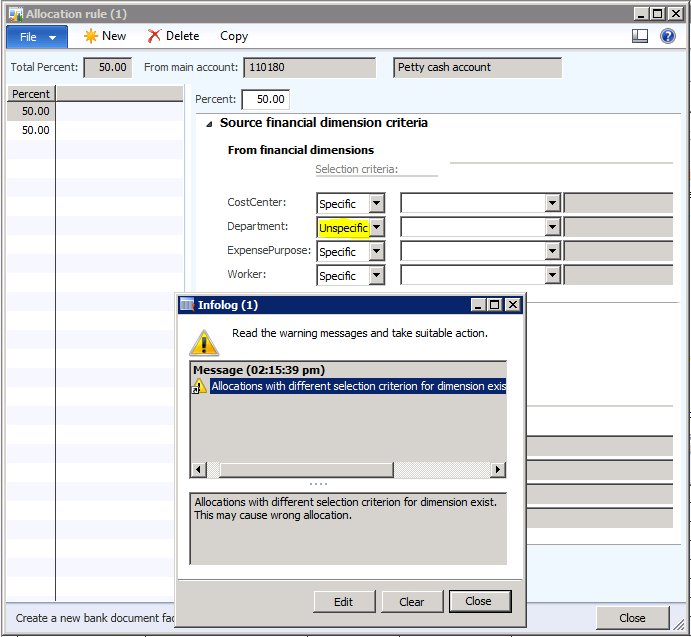The image size is (691, 637).
Task: Open CostCenter Specific dropdown
Action: tap(376, 204)
